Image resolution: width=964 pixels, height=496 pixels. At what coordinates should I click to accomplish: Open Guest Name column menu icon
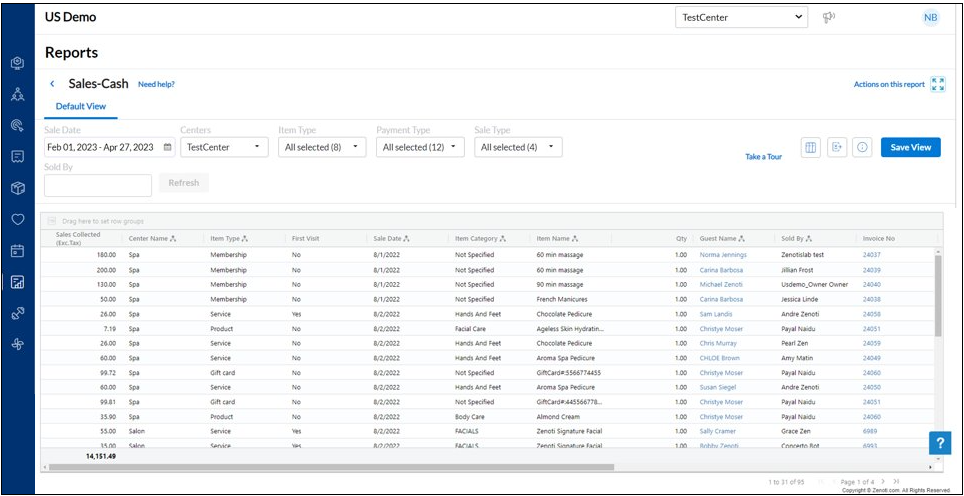741,238
